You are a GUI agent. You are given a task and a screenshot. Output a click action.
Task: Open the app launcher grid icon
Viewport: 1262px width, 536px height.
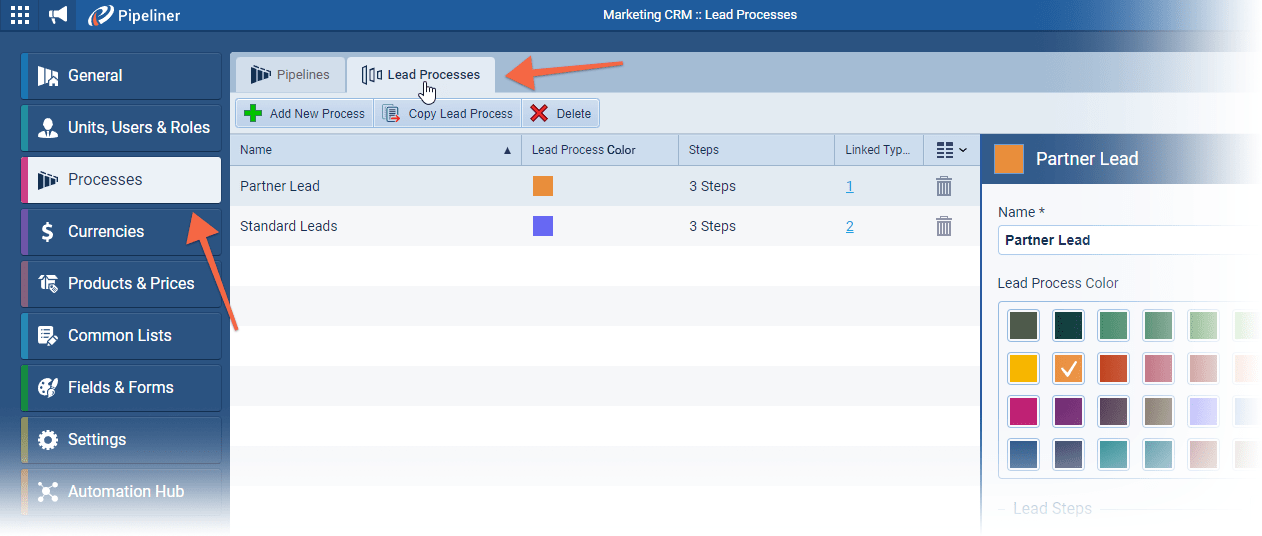pyautogui.click(x=20, y=15)
